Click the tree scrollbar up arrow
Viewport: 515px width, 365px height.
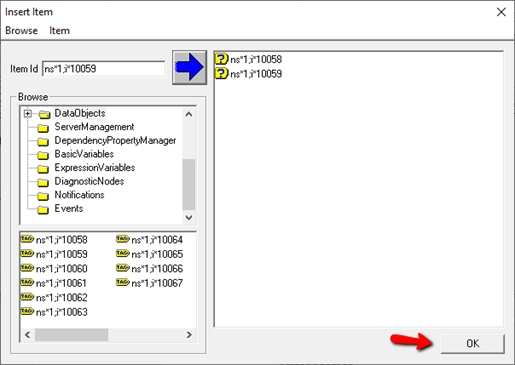189,114
